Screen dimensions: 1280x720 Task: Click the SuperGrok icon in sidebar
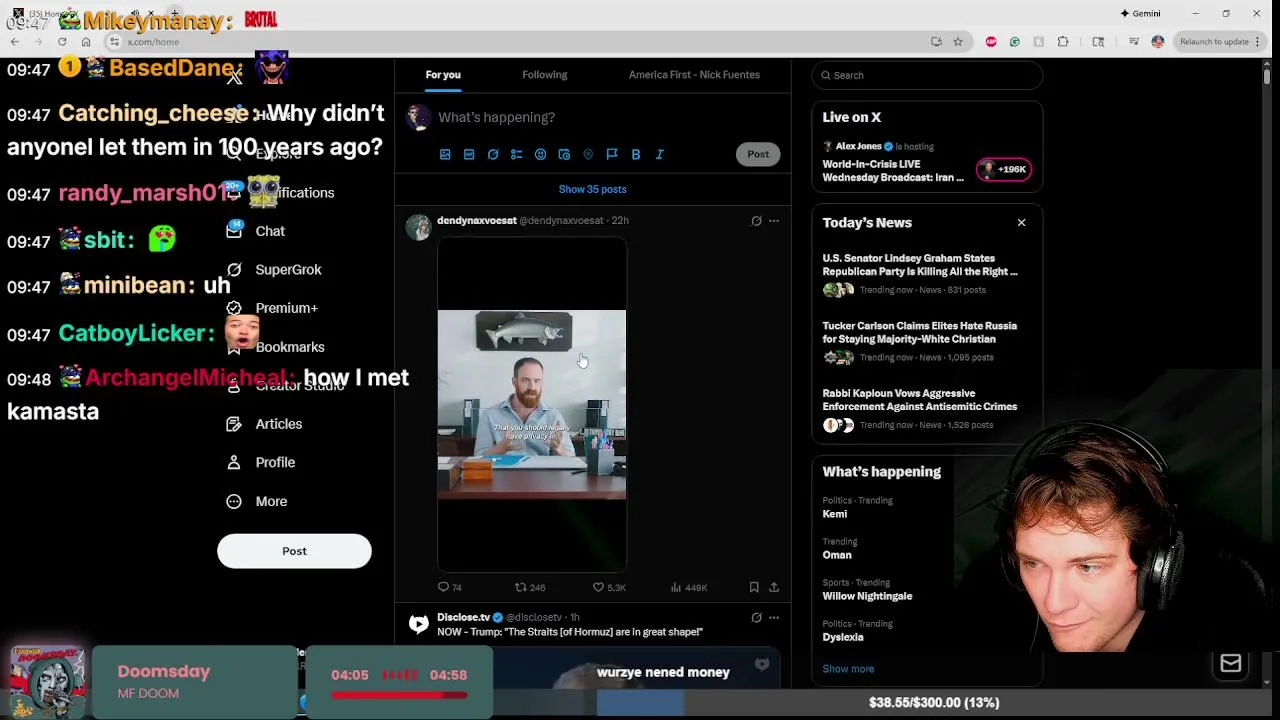[x=234, y=270]
